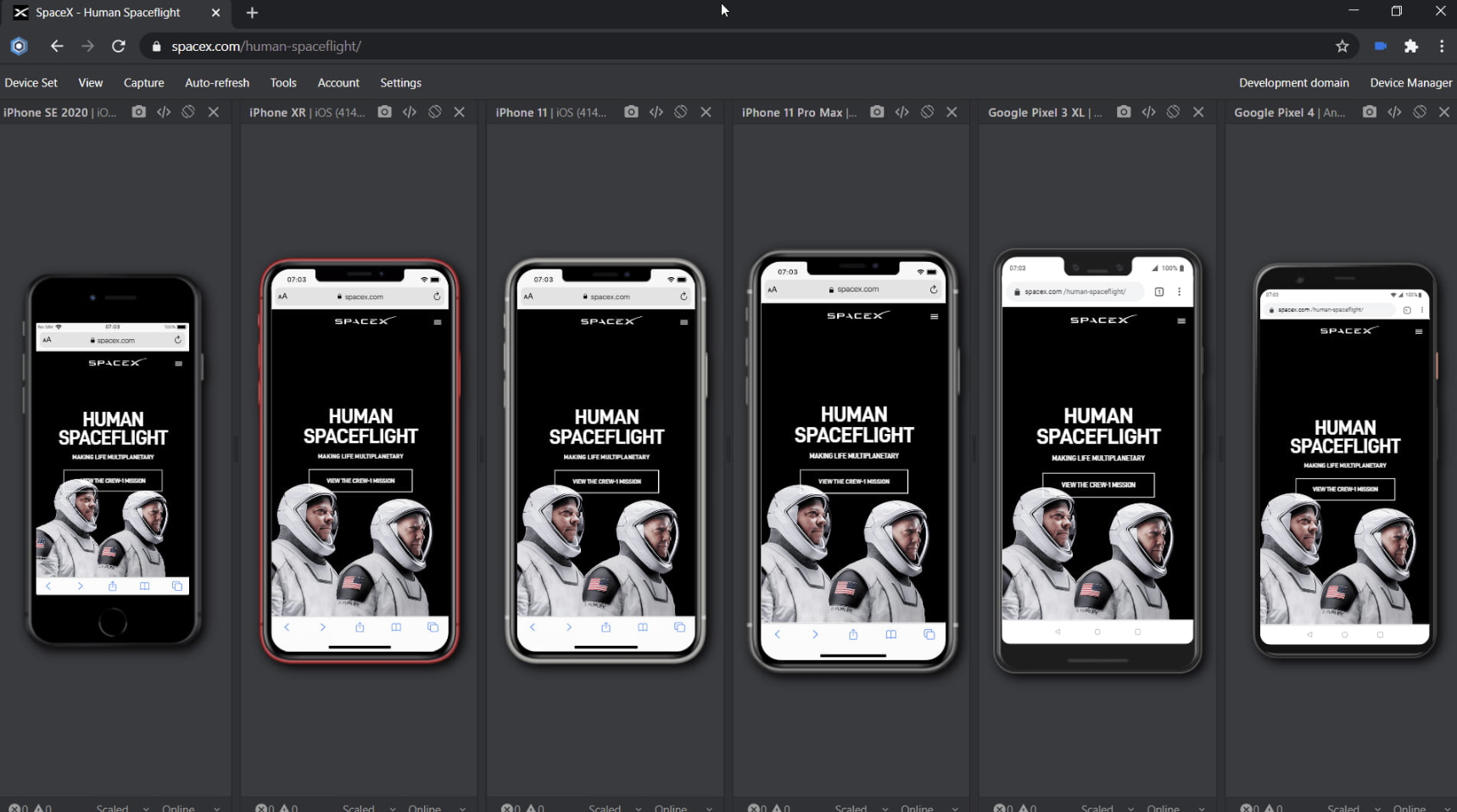Open DevTools for the iPhone XR device
The width and height of the screenshot is (1457, 812).
[410, 112]
